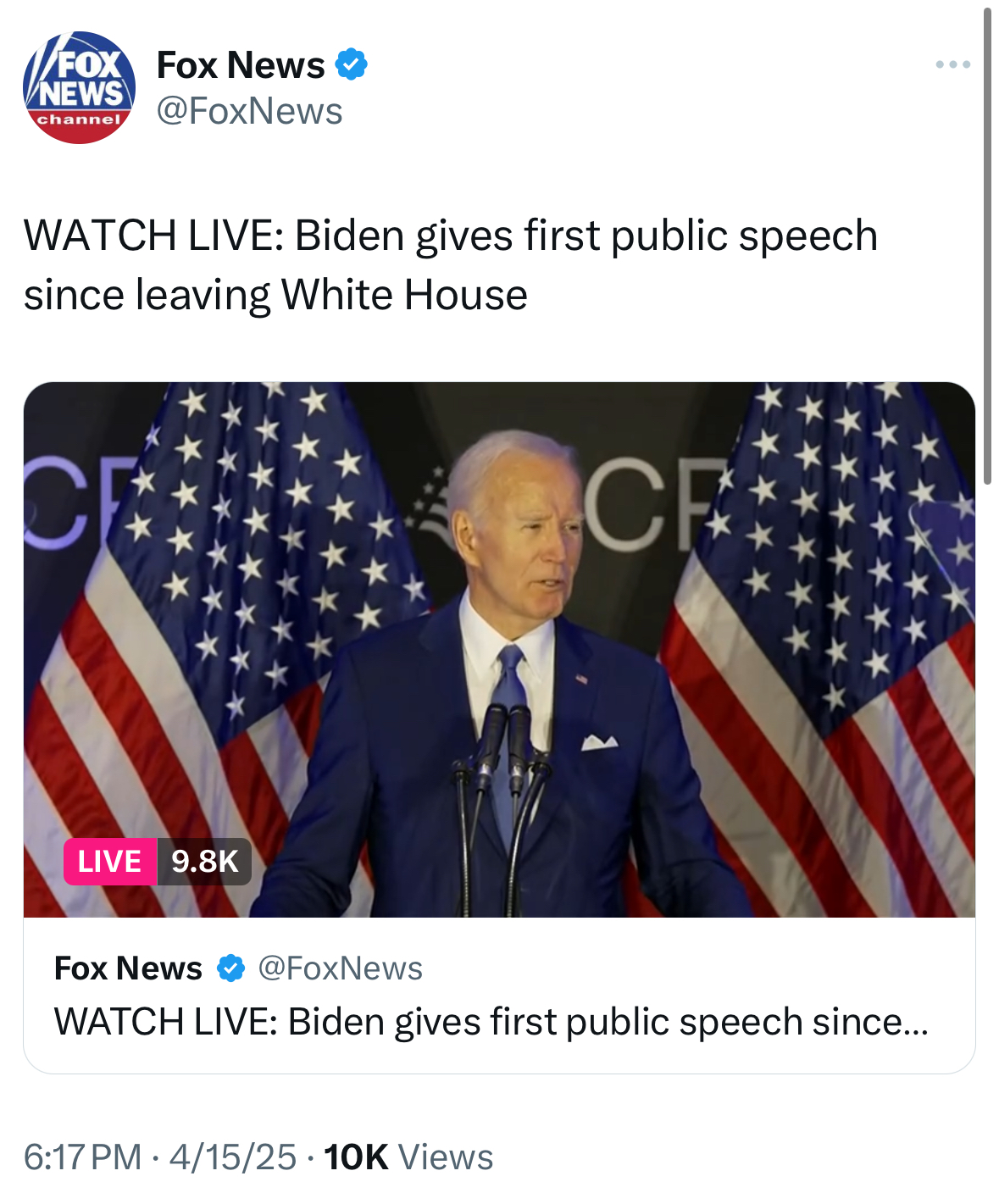999x1204 pixels.
Task: View the 10K Views count
Action: 408,1157
